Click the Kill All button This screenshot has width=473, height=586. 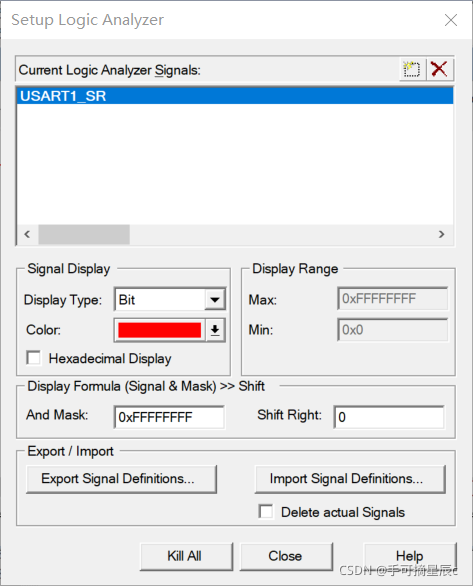tap(186, 556)
